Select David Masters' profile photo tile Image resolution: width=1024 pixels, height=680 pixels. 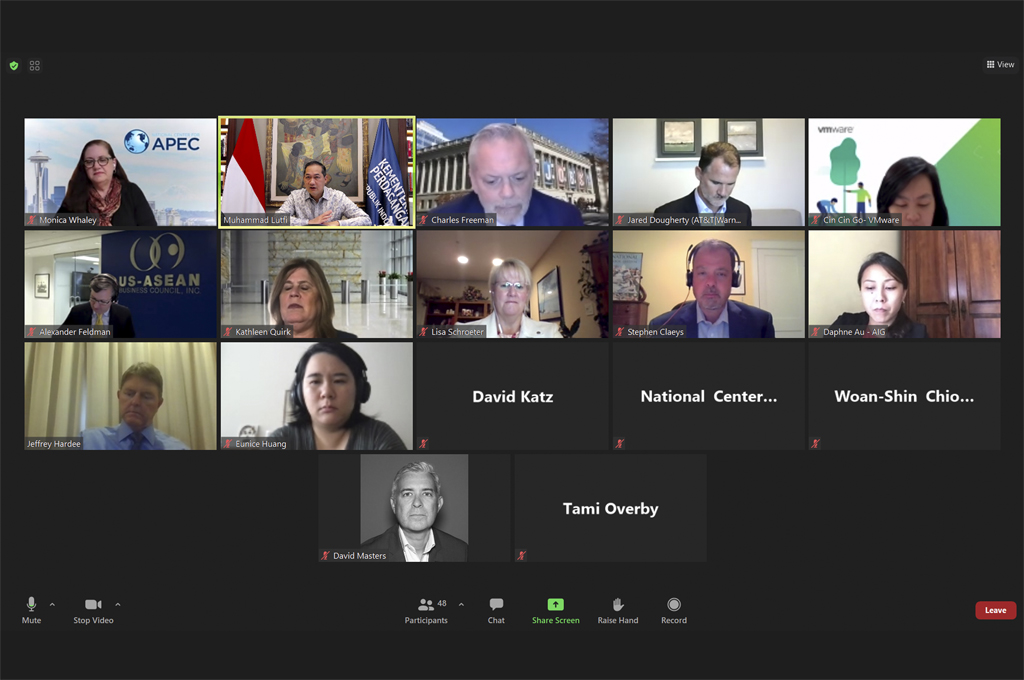pyautogui.click(x=414, y=508)
